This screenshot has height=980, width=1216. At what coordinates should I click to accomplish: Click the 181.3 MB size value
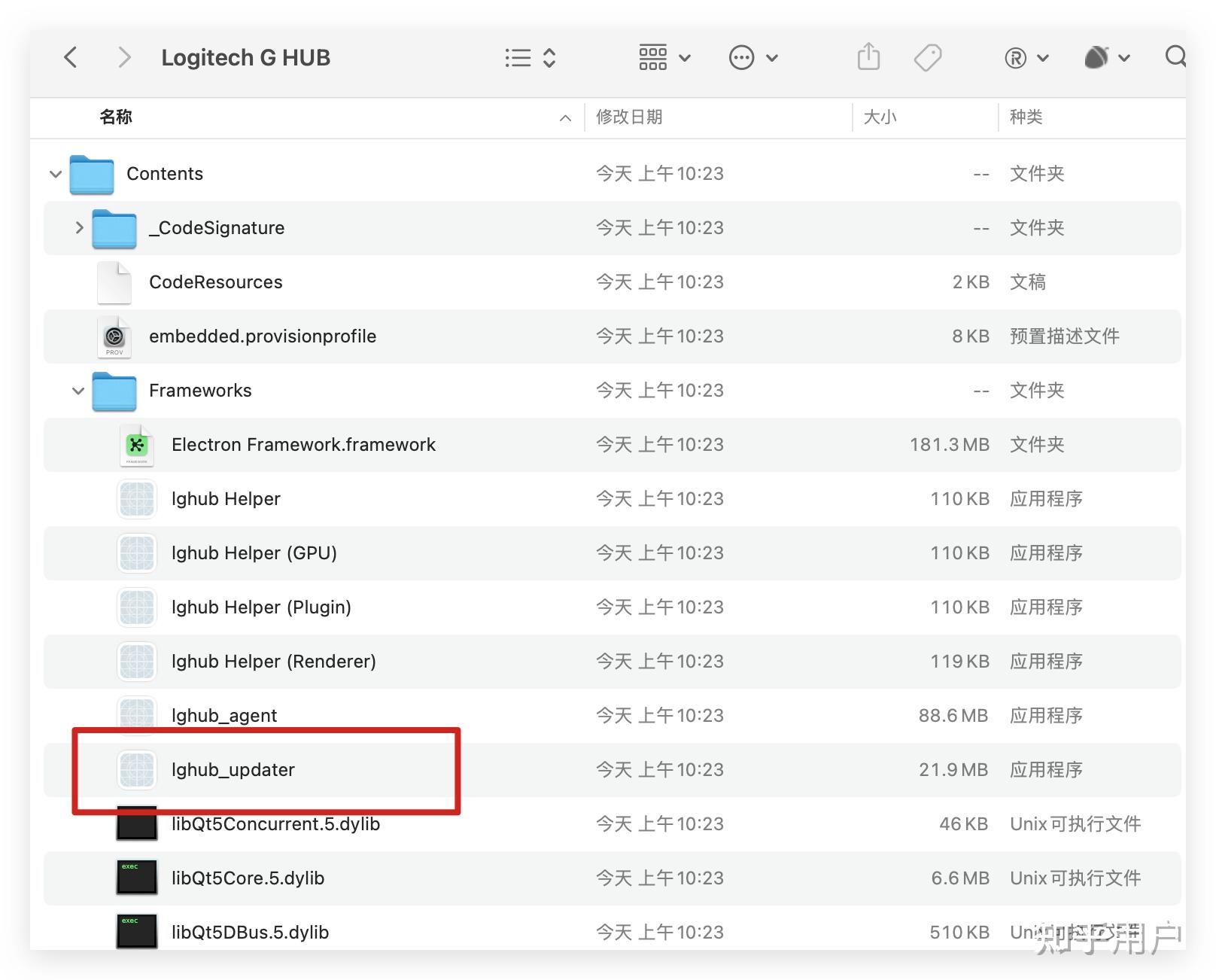tap(950, 445)
